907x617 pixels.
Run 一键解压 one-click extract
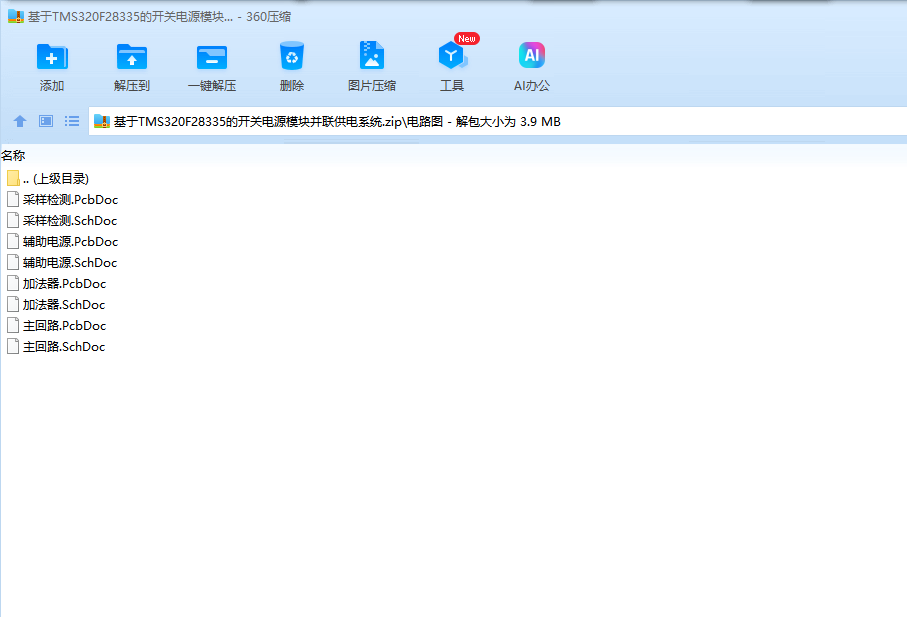coord(212,67)
